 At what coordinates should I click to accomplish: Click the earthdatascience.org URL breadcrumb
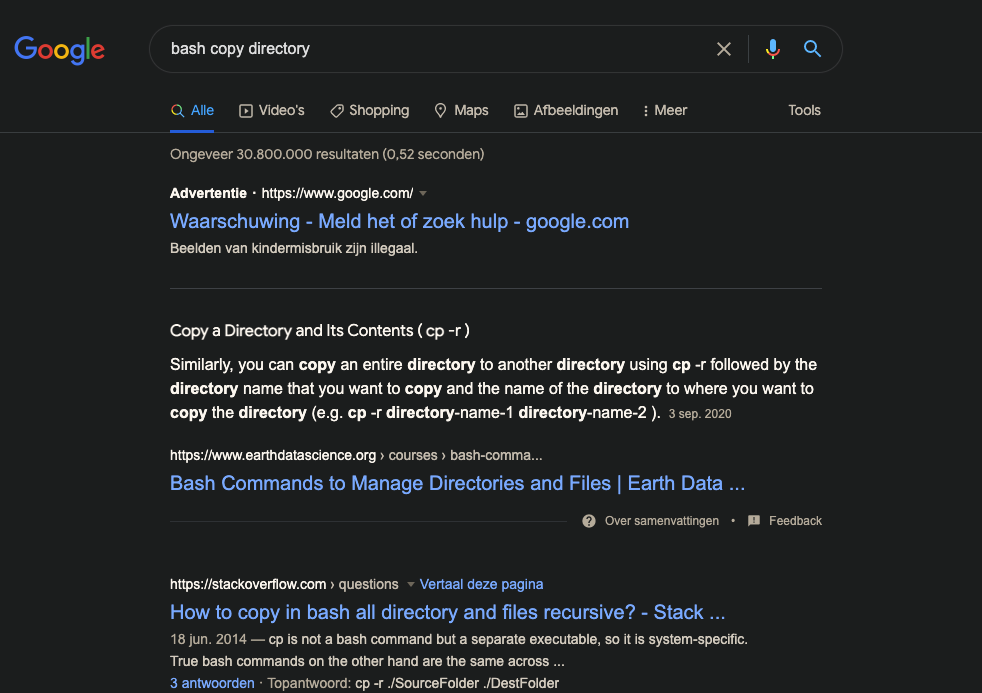pyautogui.click(x=356, y=455)
